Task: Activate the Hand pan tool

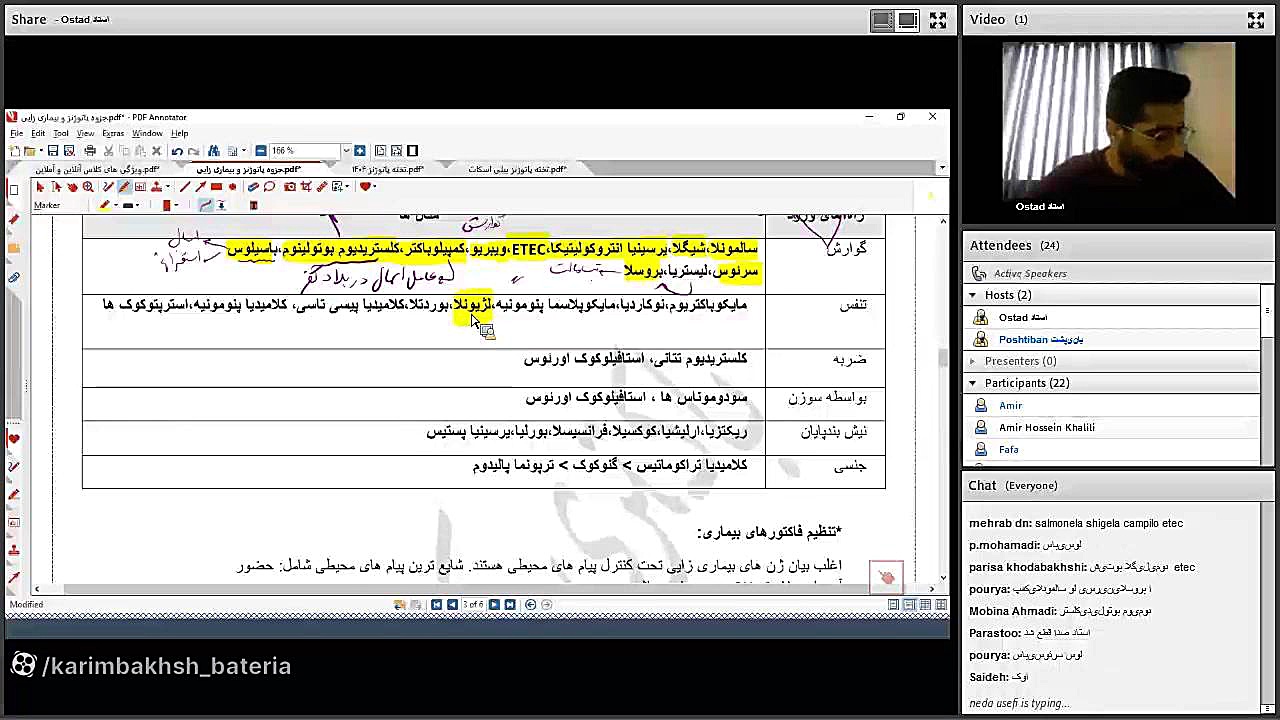Action: pos(72,188)
